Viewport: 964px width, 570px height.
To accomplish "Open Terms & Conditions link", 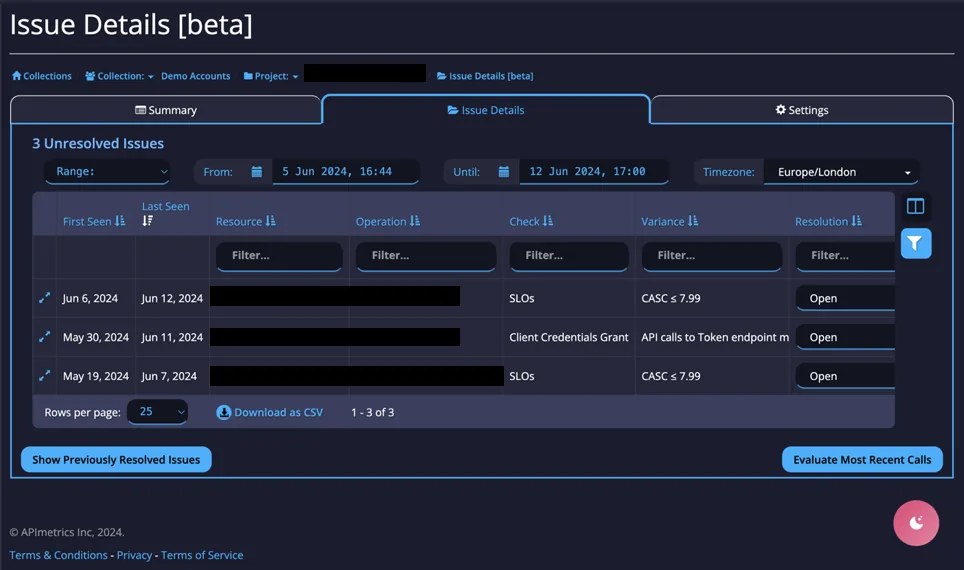I will pos(58,555).
